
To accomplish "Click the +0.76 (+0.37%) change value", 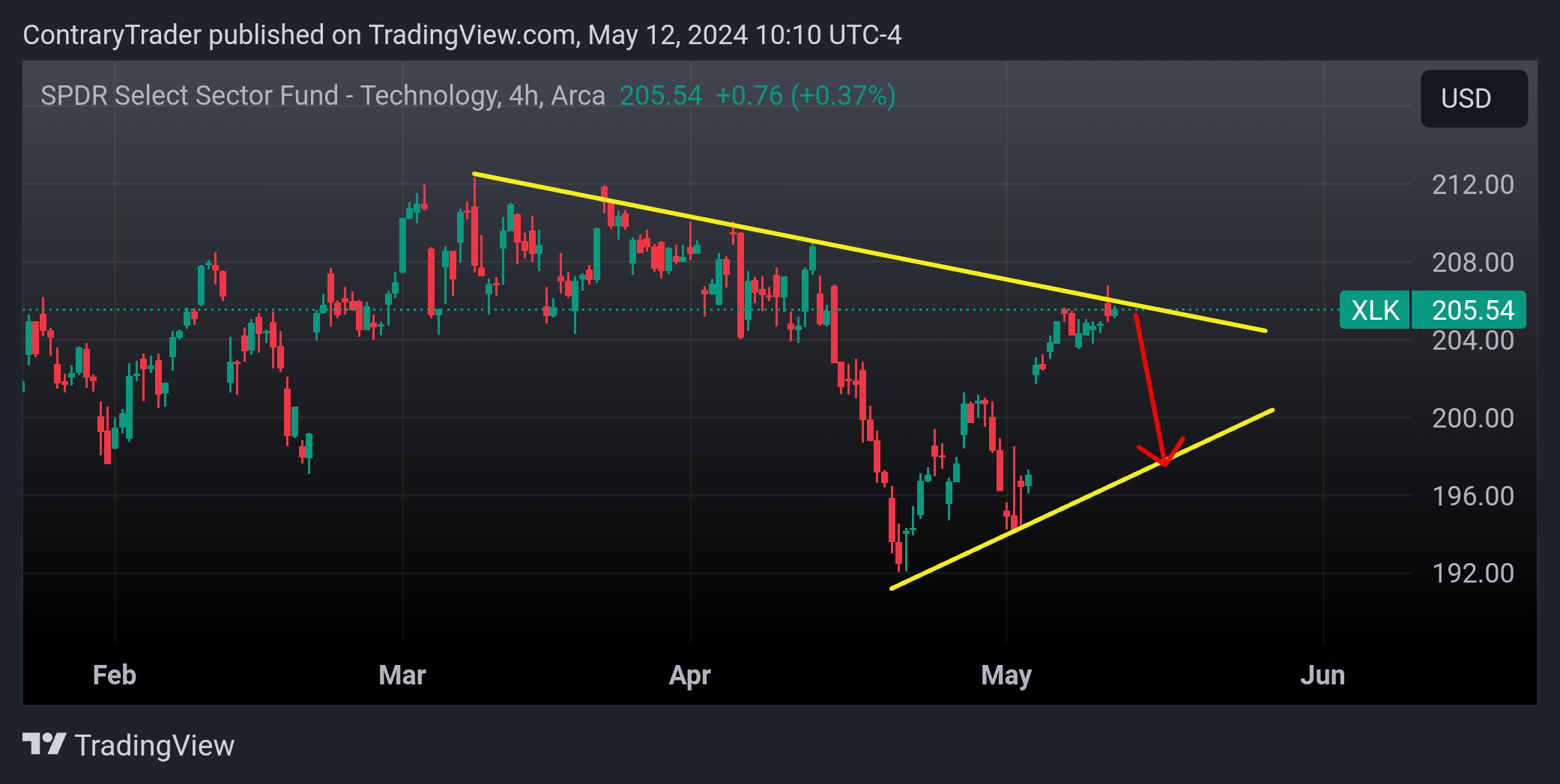I will (805, 96).
